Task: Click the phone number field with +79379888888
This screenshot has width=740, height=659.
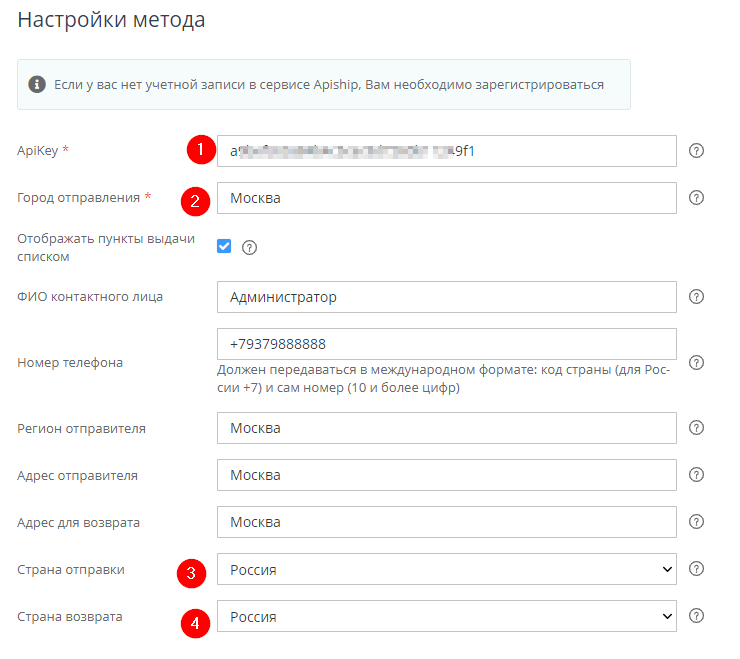Action: [x=447, y=344]
